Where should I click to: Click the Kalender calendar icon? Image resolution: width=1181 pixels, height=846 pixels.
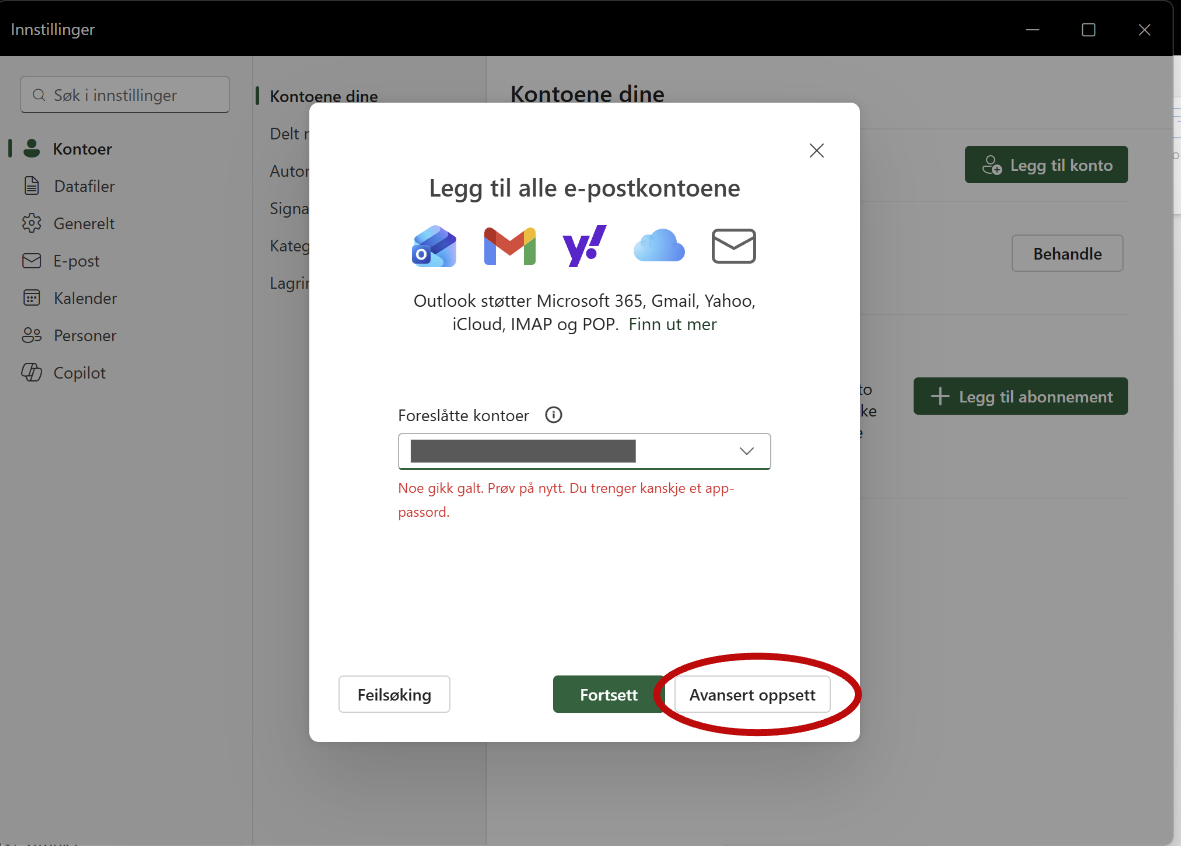[32, 298]
